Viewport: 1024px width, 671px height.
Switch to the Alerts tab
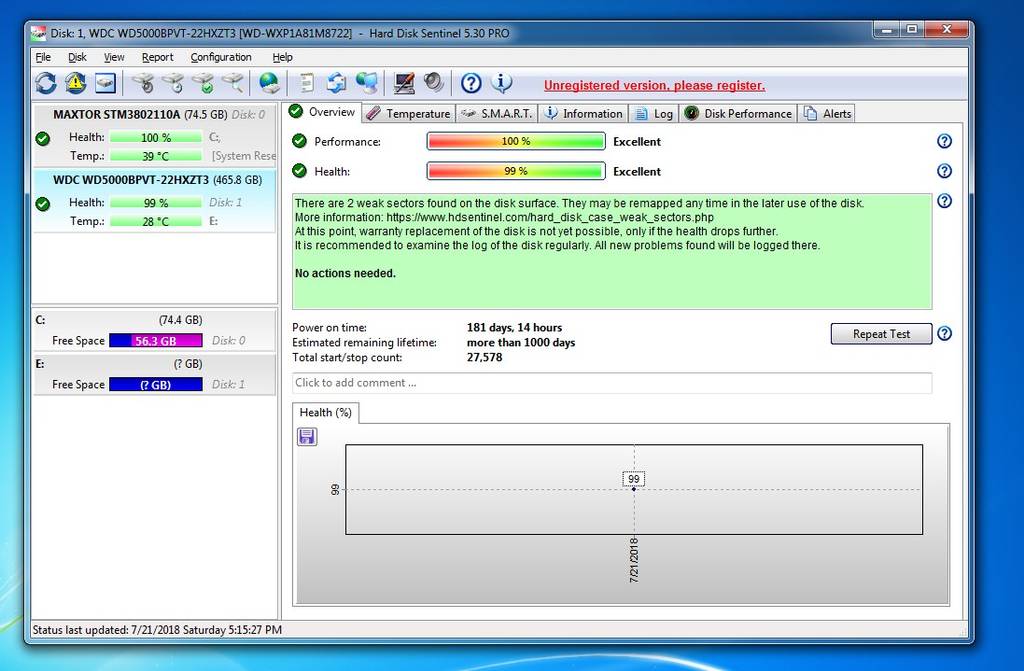827,114
